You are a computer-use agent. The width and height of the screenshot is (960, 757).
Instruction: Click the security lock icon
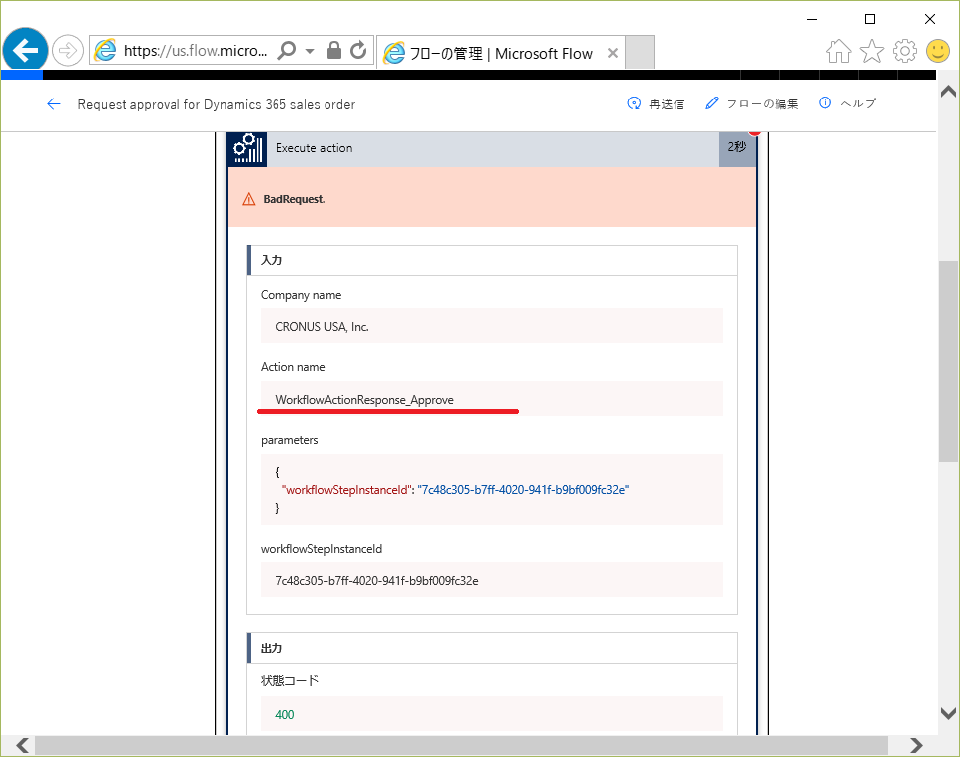[334, 50]
